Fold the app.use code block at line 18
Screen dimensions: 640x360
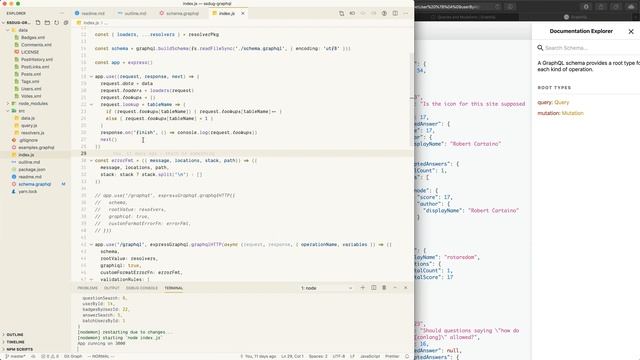(x=91, y=77)
